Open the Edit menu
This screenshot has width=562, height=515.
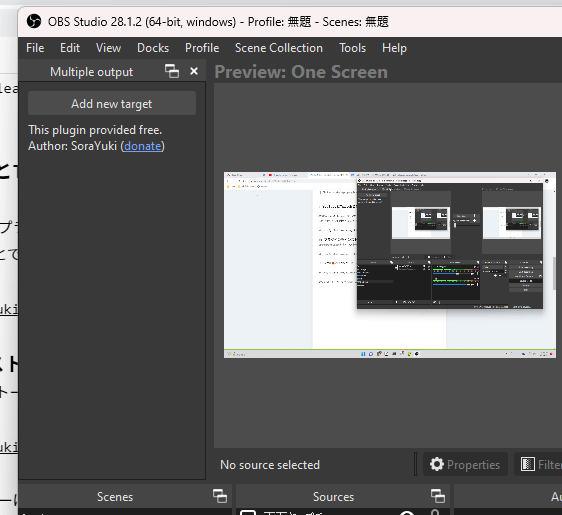click(70, 48)
